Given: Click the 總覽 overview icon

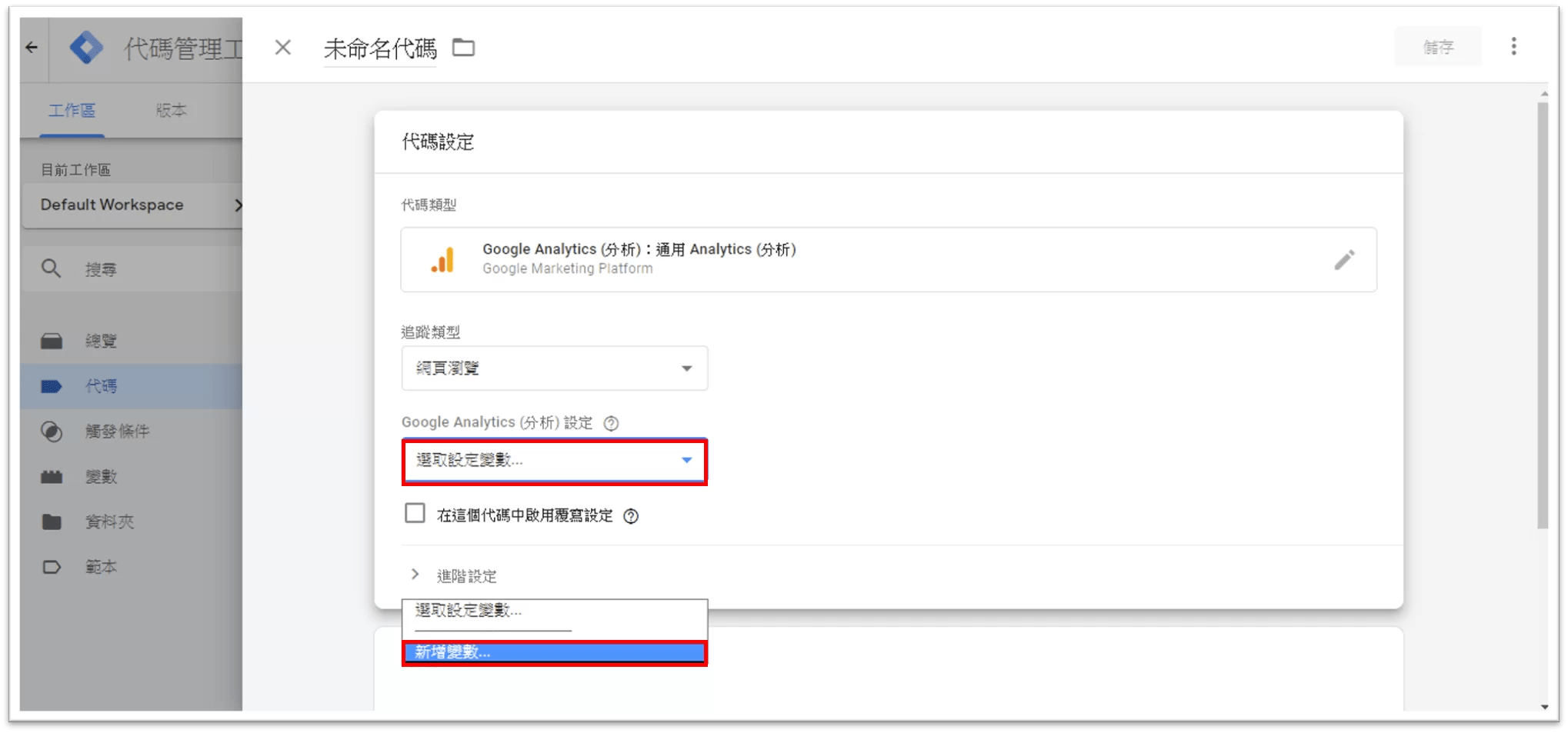Looking at the screenshot, I should pos(52,341).
